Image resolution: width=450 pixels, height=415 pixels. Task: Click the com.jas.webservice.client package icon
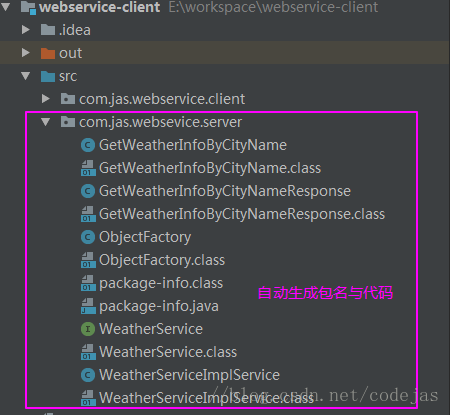click(x=68, y=99)
